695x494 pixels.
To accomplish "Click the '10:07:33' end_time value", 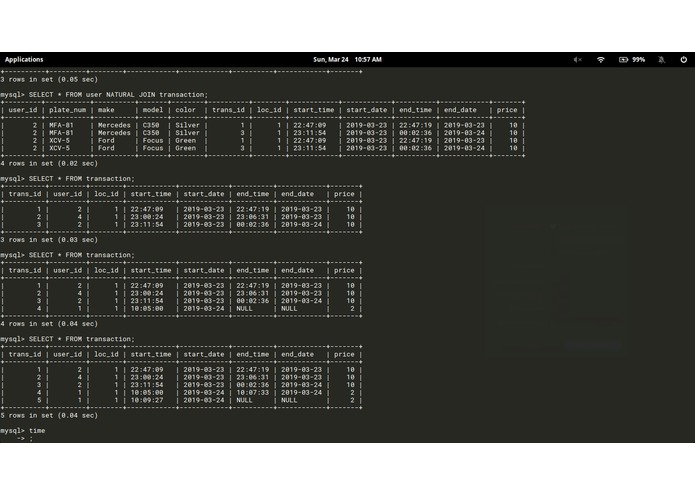I will pos(252,393).
